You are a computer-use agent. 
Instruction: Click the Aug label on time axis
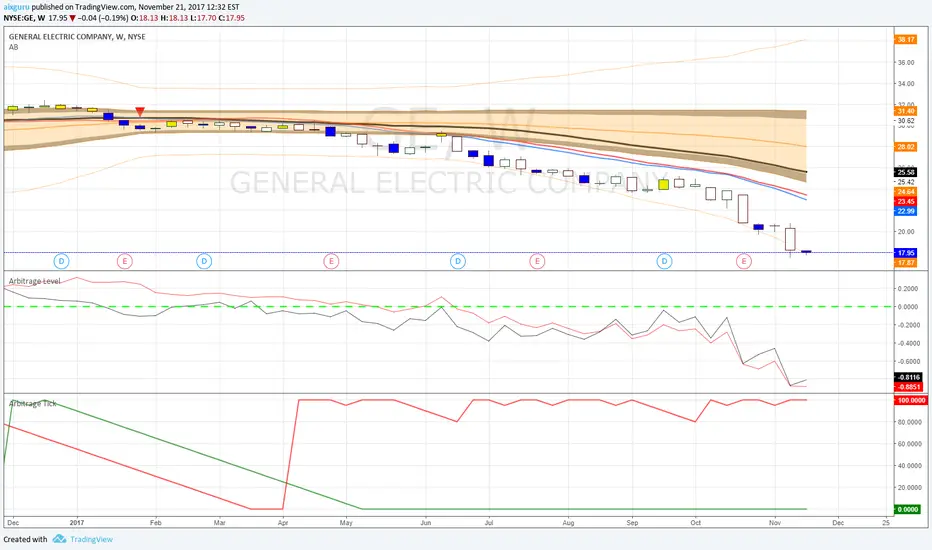click(x=568, y=523)
